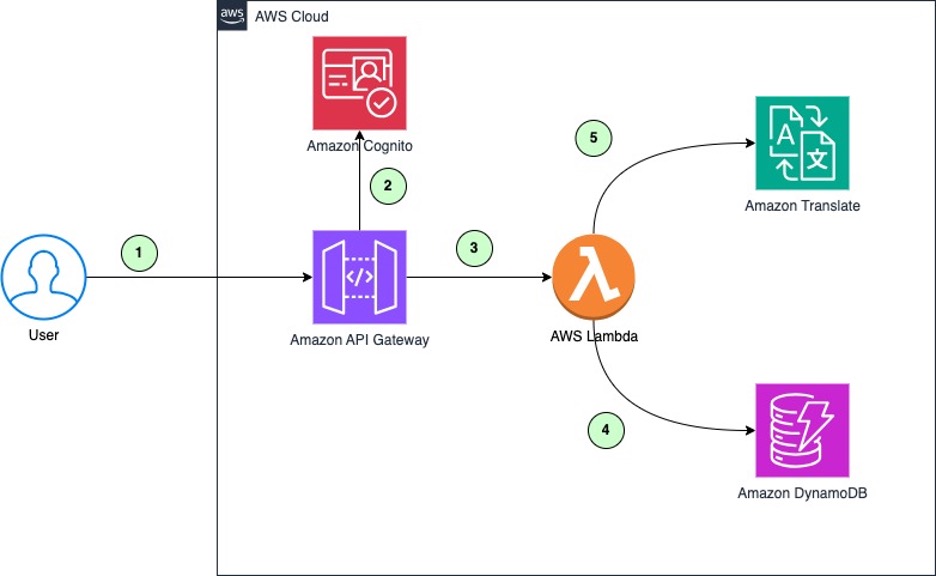
Task: Select the Amazon DynamoDB icon
Action: tap(802, 430)
